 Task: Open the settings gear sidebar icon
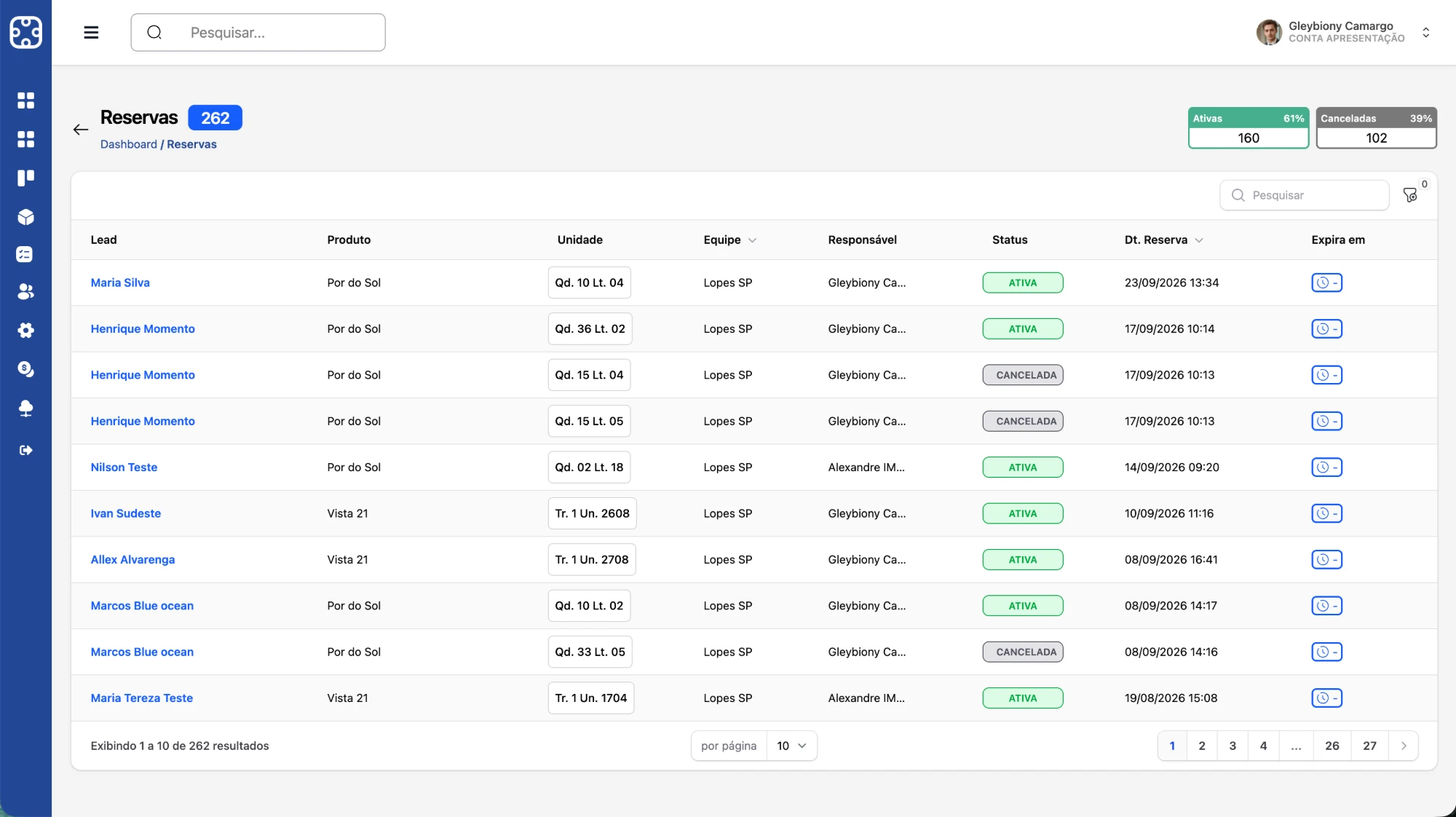point(25,331)
